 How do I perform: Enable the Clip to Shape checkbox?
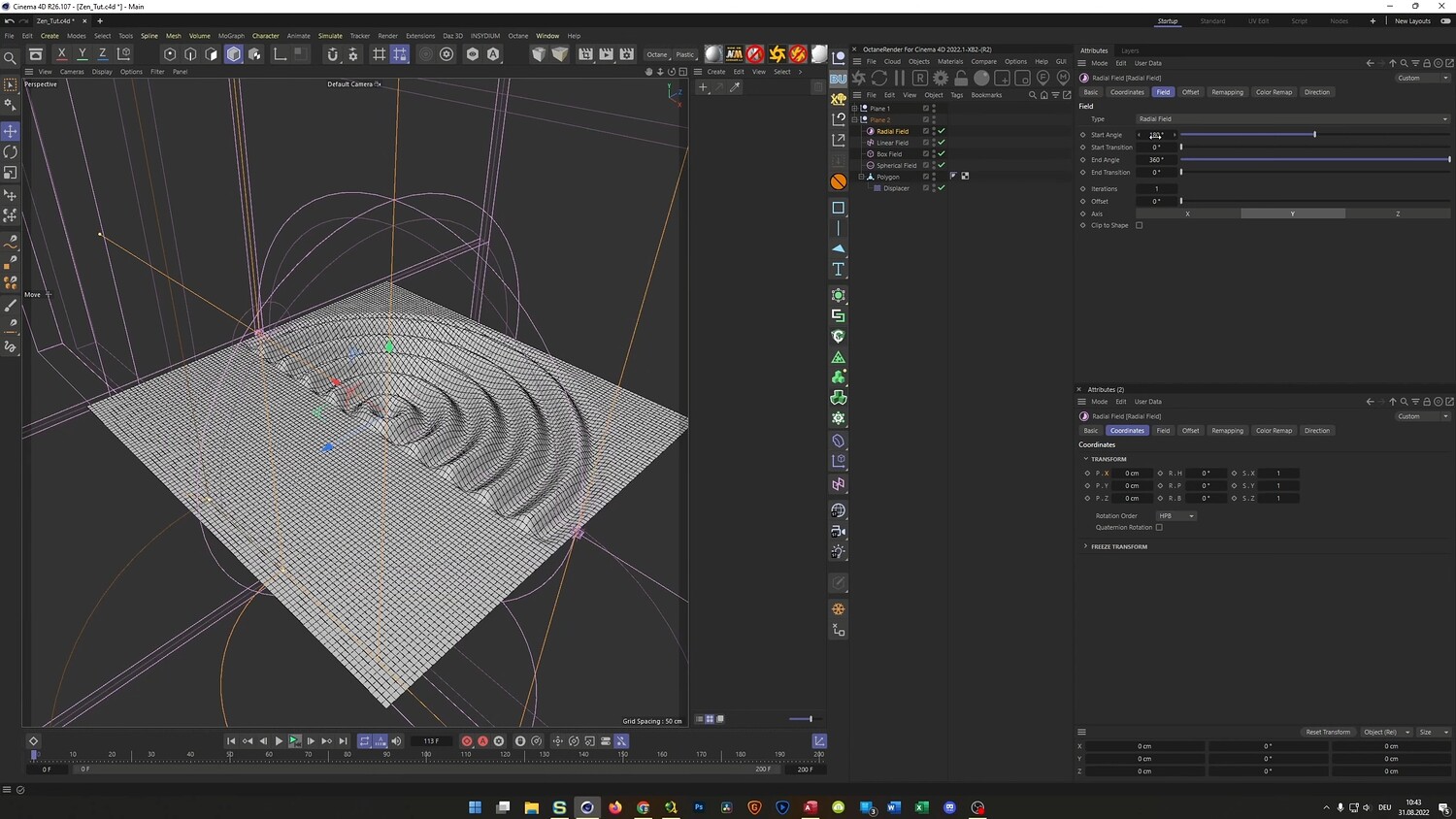click(x=1140, y=225)
